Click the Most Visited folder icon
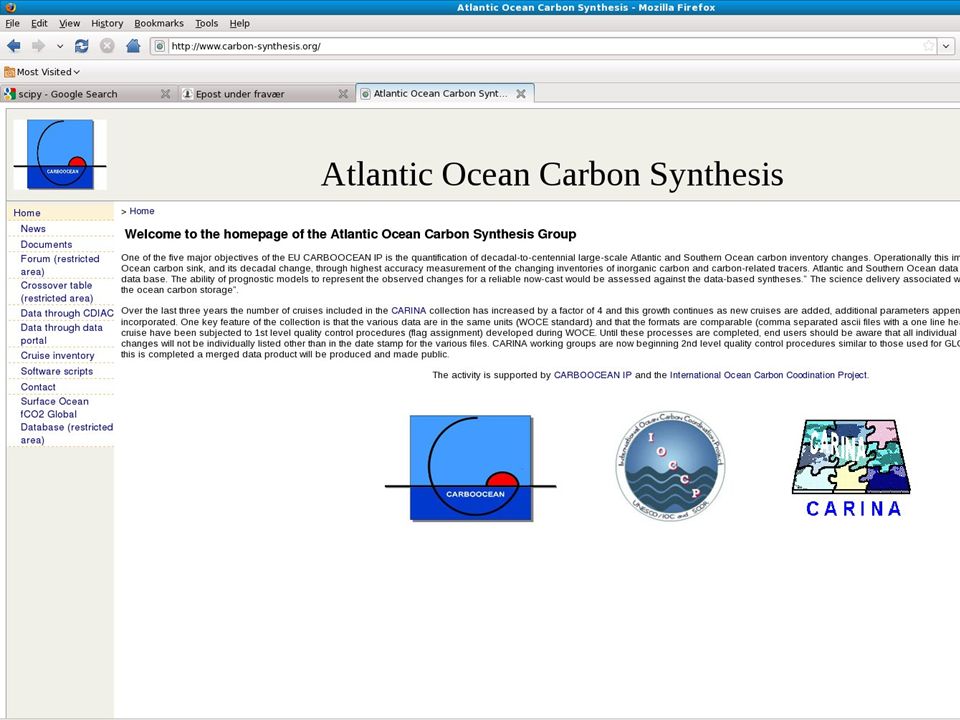Screen dimensions: 960x720 point(9,72)
